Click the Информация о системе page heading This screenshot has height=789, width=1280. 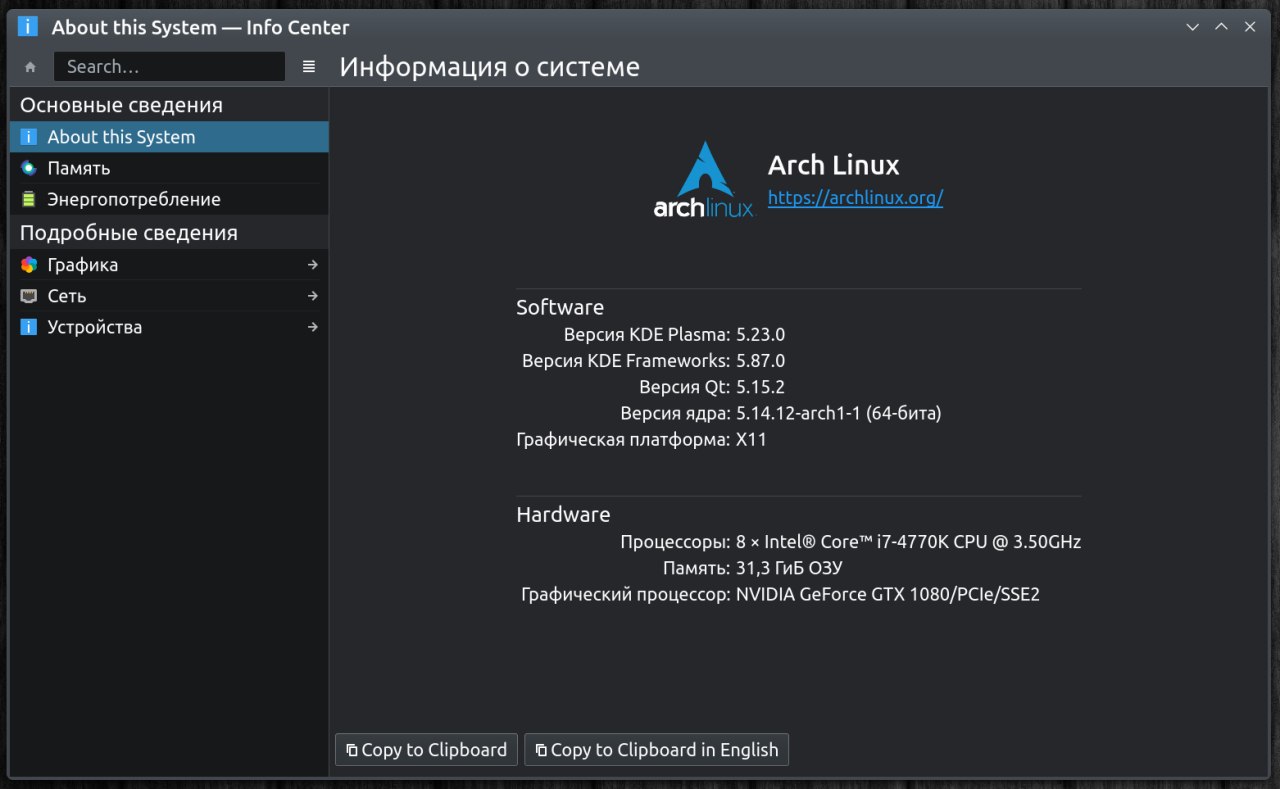coord(489,67)
